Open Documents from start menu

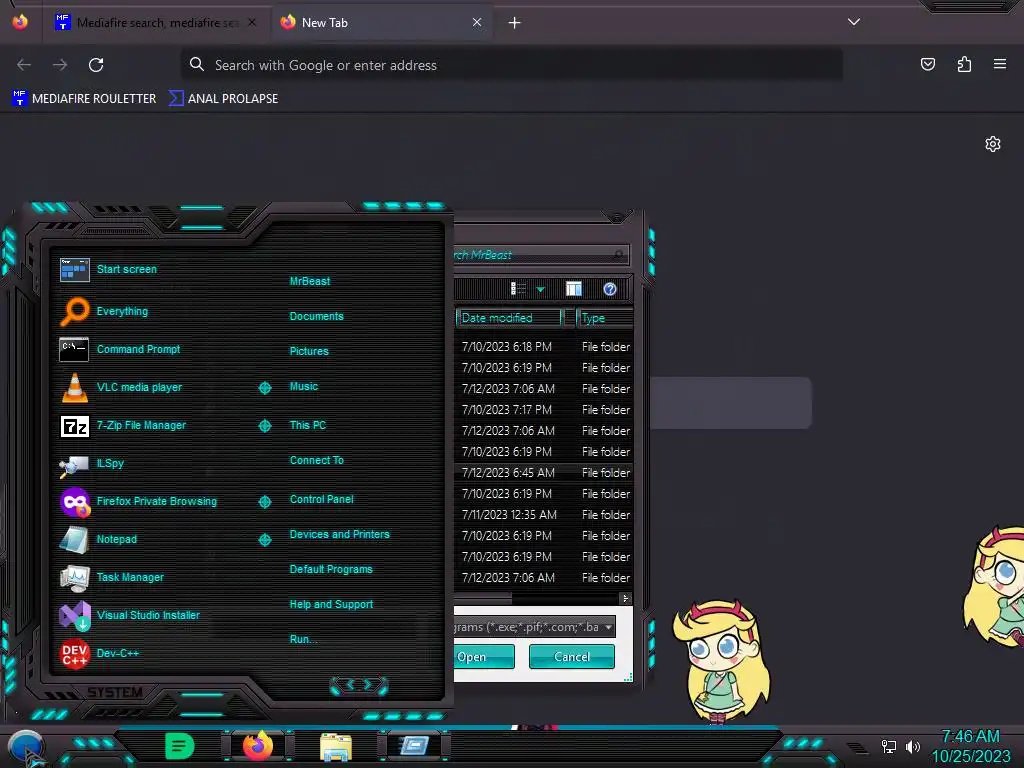pyautogui.click(x=316, y=316)
